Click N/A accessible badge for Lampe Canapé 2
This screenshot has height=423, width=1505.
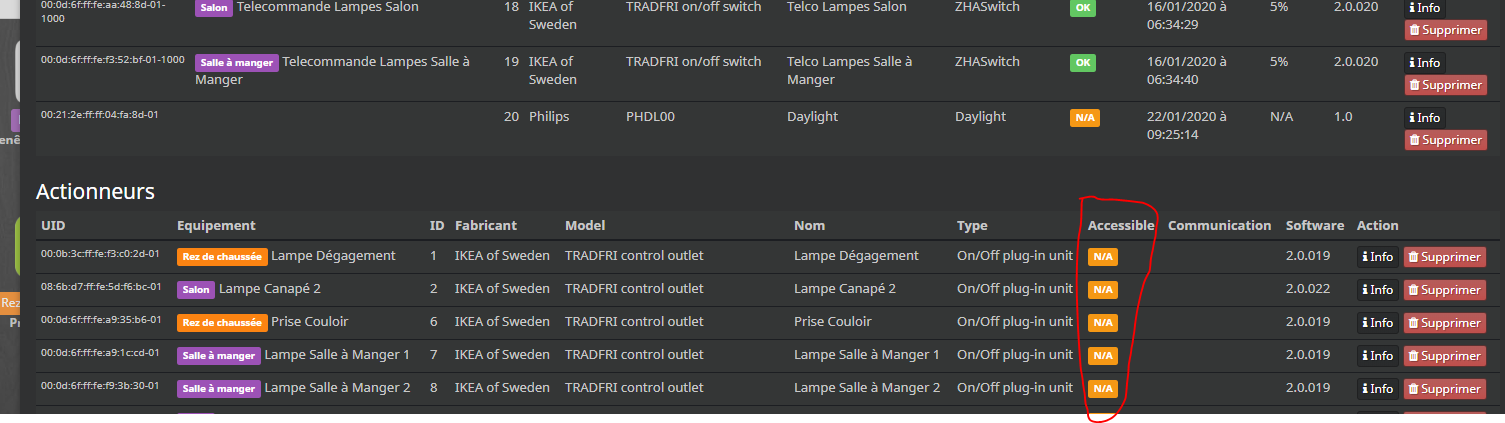click(1103, 290)
